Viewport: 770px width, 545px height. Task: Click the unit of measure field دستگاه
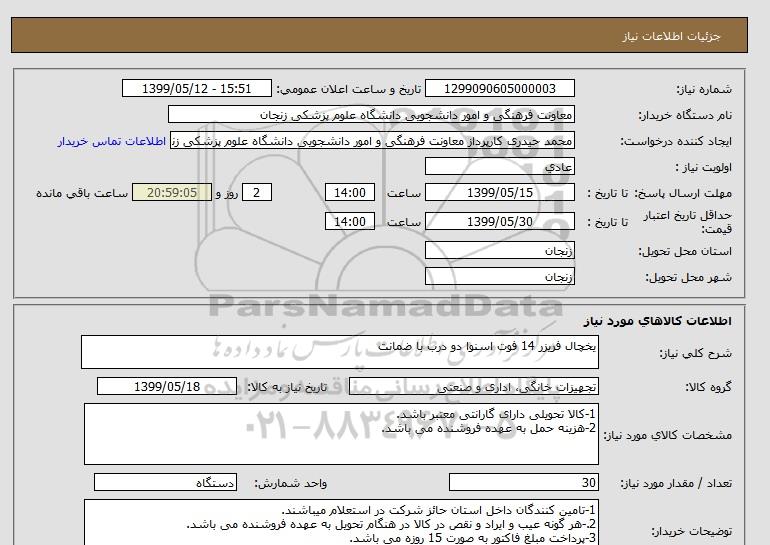coord(165,482)
